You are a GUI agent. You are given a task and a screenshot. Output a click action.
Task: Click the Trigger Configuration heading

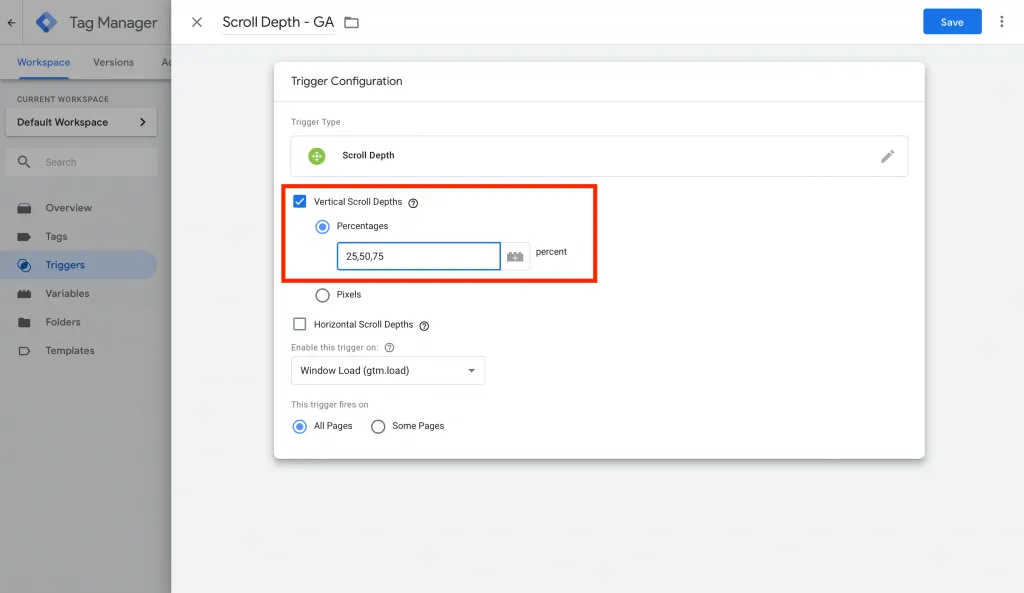coord(346,81)
